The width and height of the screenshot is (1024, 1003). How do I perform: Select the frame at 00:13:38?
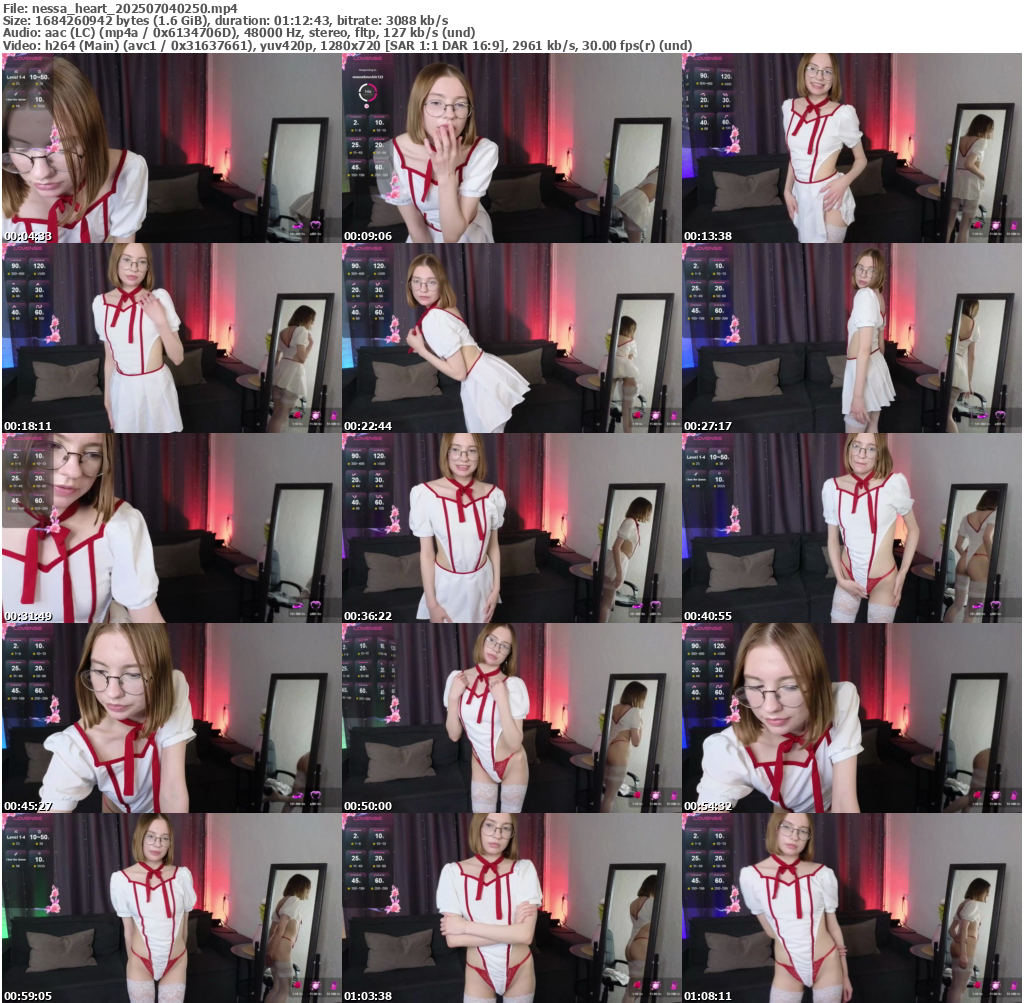click(852, 148)
